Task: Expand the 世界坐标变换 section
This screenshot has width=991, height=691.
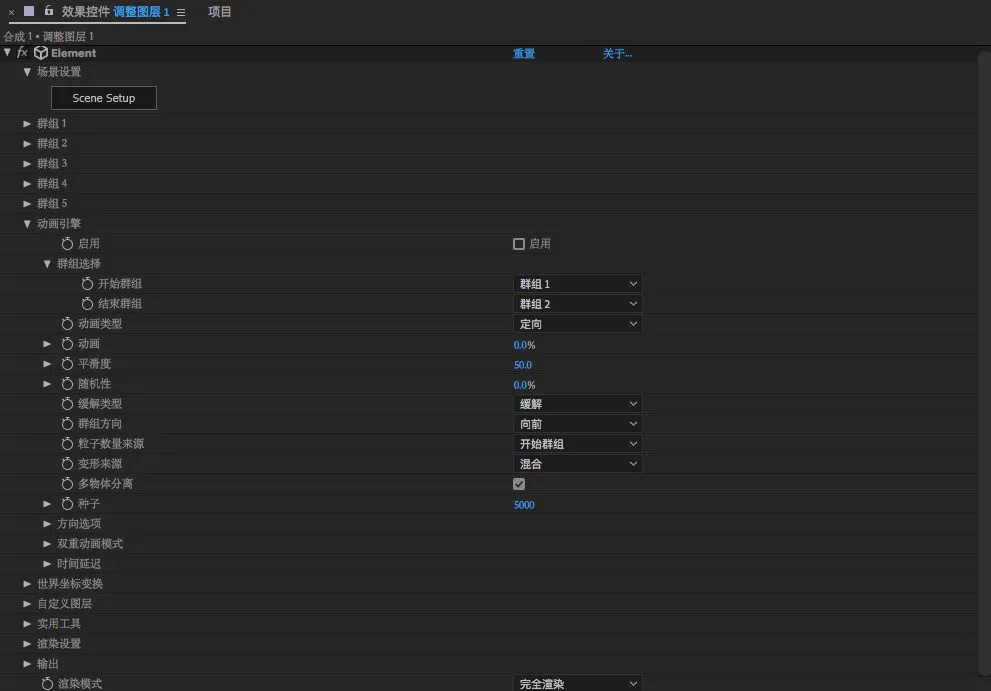Action: point(28,584)
